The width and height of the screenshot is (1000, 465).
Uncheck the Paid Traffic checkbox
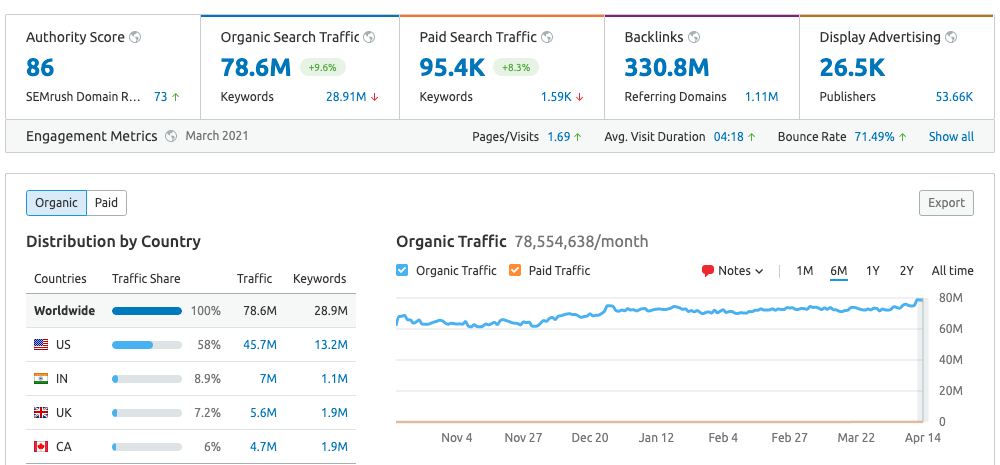515,270
